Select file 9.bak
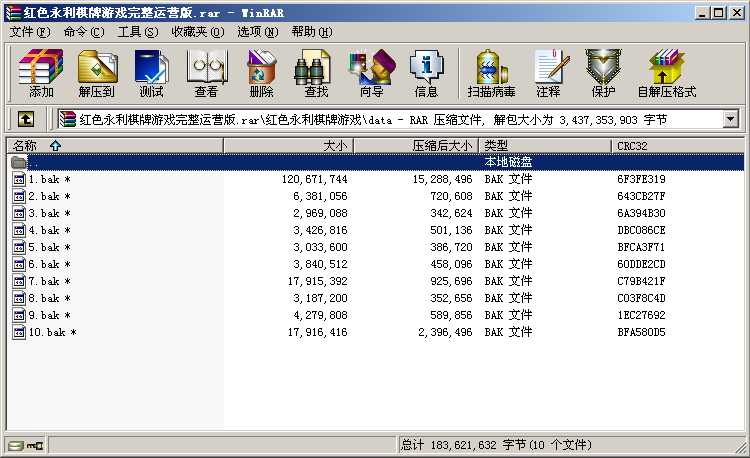The height and width of the screenshot is (458, 750). (49, 316)
